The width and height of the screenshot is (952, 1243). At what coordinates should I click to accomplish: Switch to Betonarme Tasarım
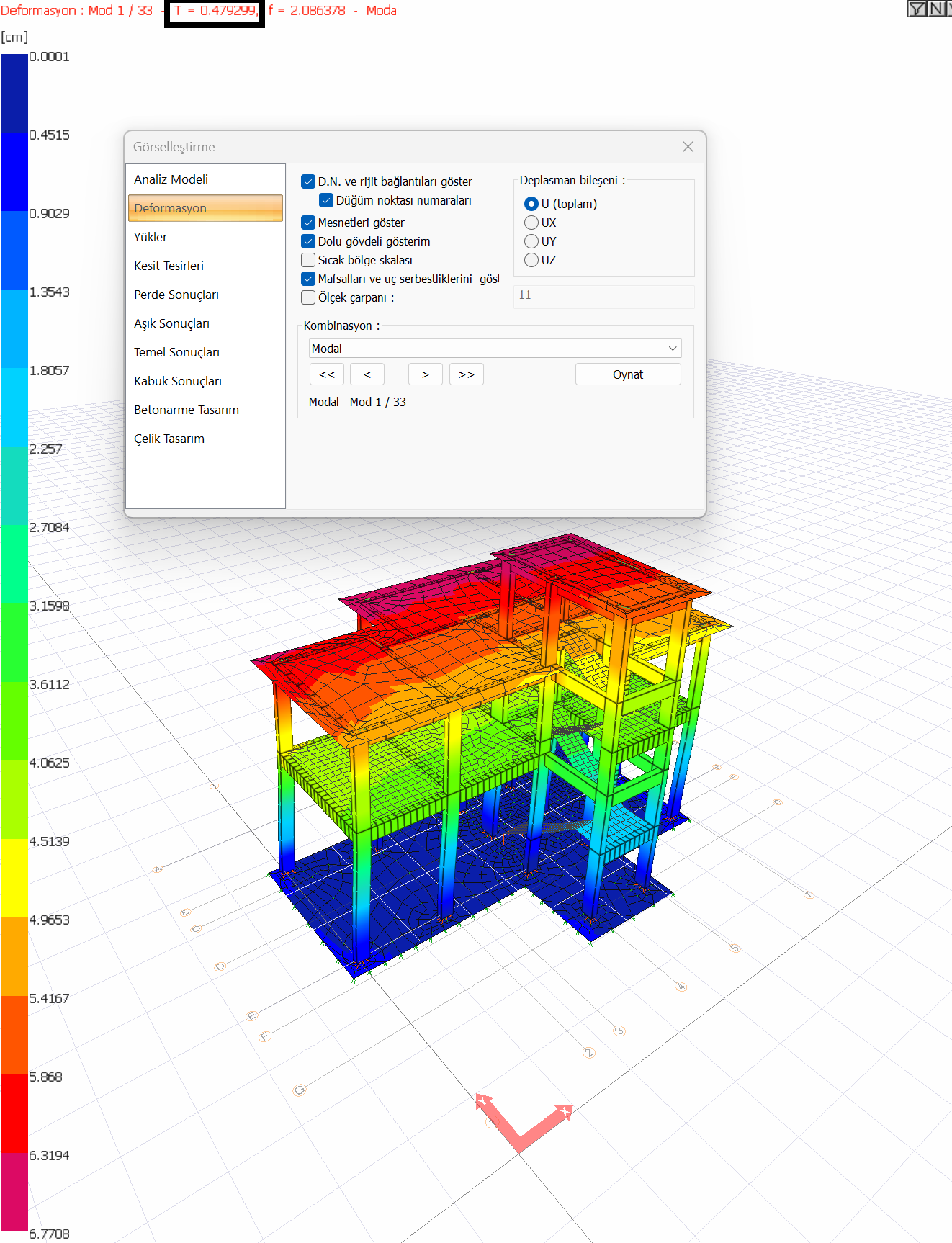(x=205, y=410)
